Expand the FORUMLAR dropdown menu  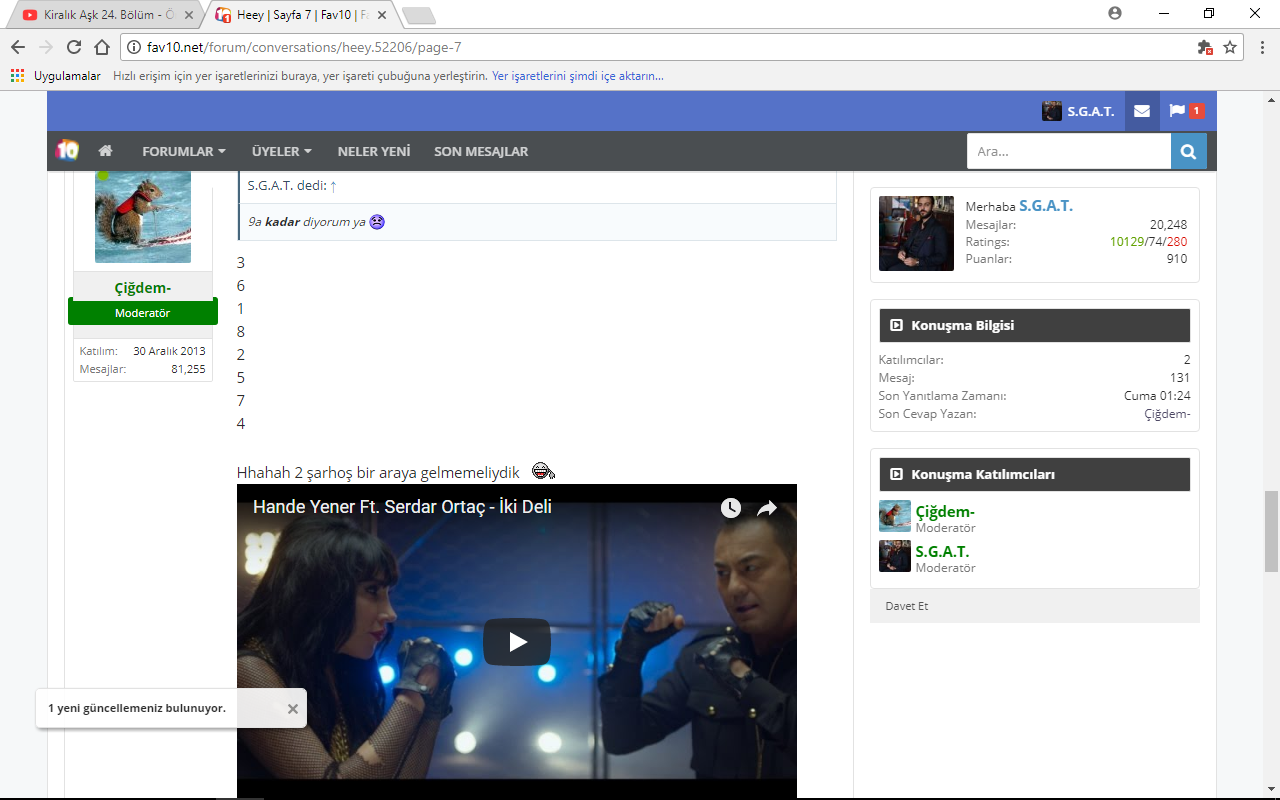(x=183, y=151)
